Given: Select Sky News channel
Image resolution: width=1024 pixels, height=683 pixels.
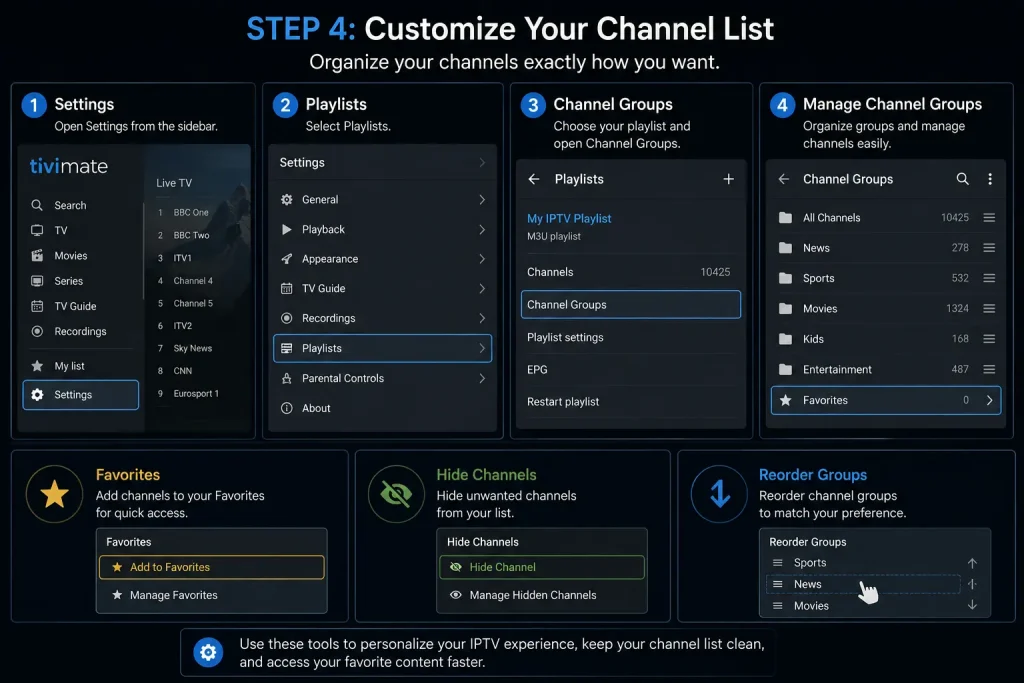Looking at the screenshot, I should coord(186,348).
